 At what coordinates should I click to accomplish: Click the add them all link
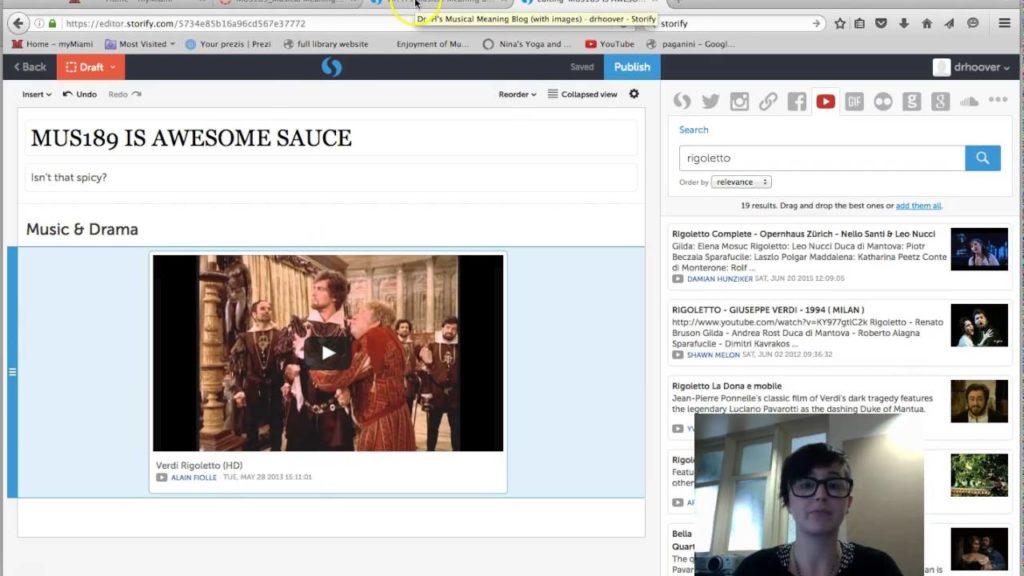[918, 206]
